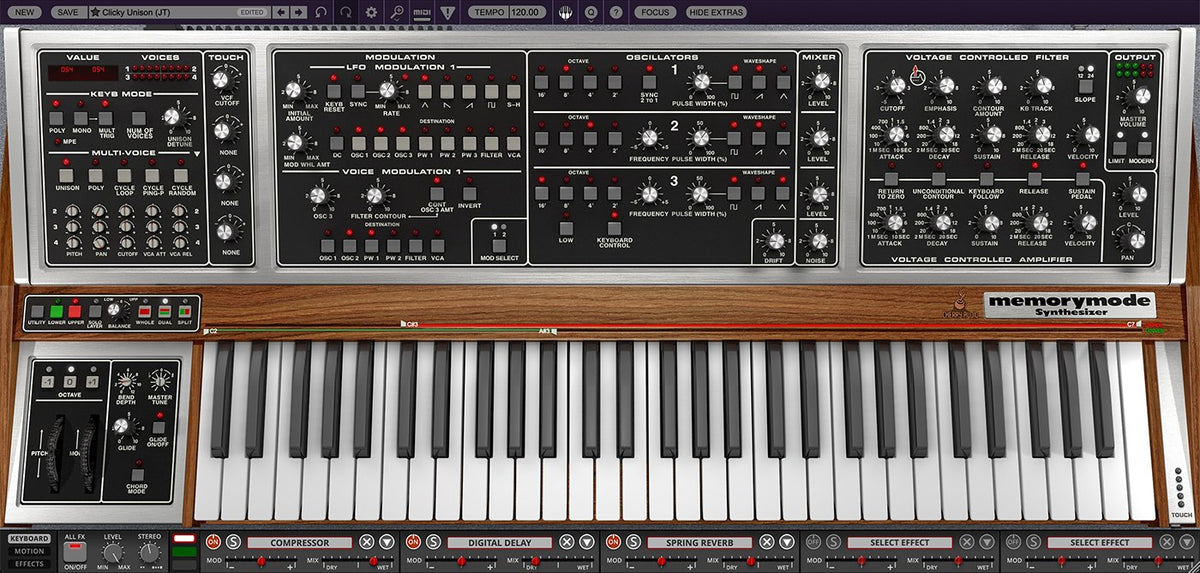
Task: Open Spring Reverb effect dropdown arrow
Action: 787,542
